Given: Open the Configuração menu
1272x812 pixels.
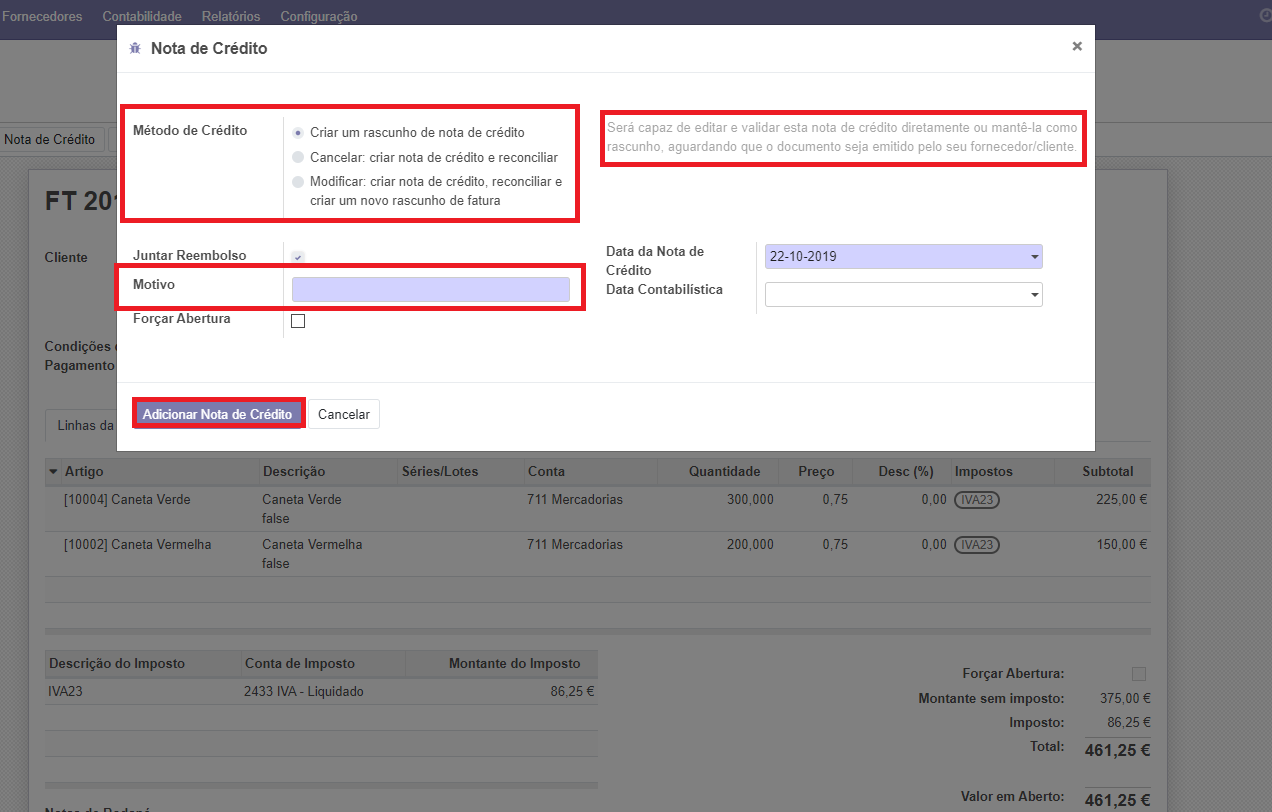Looking at the screenshot, I should point(318,16).
